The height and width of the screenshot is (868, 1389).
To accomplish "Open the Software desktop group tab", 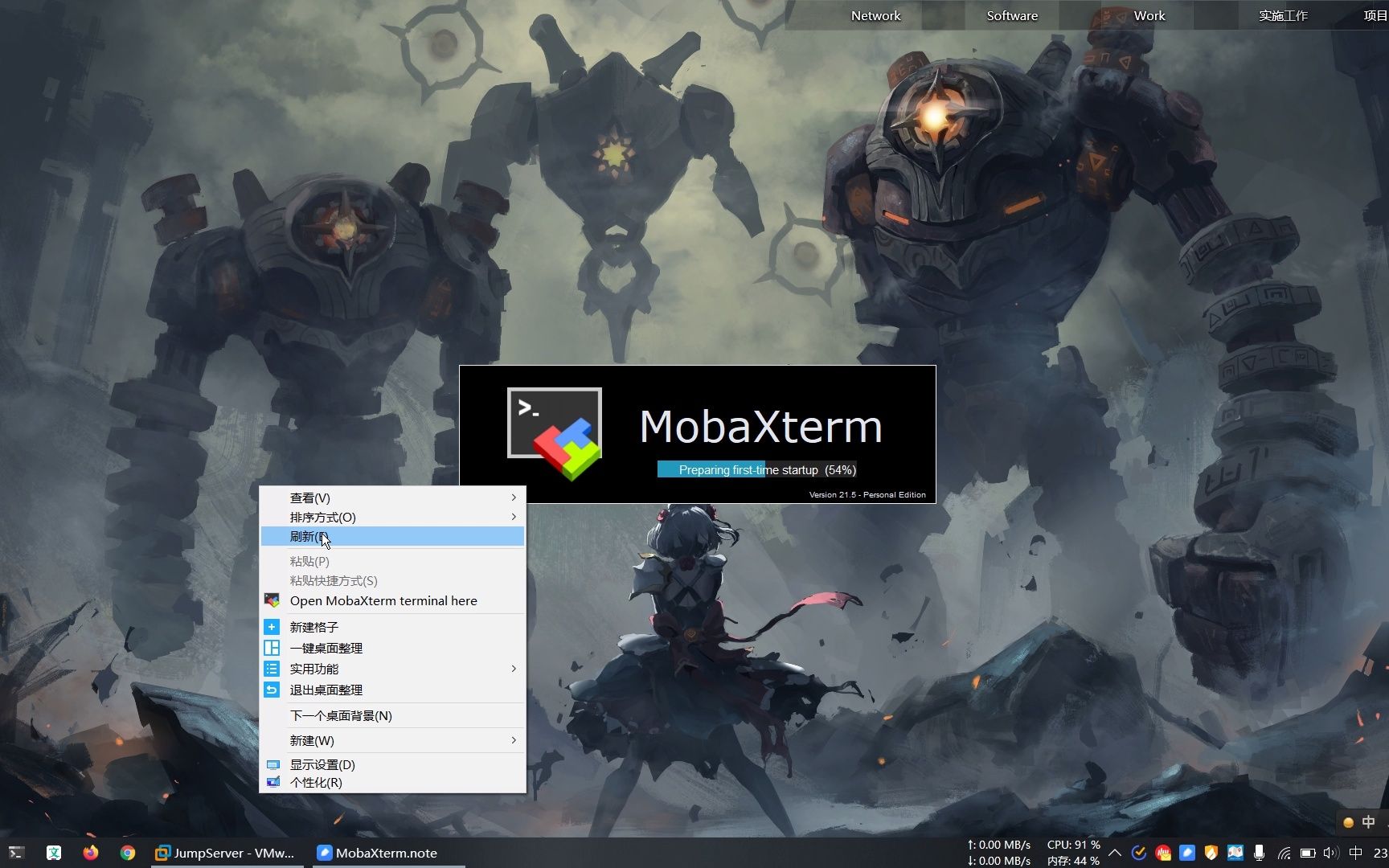I will click(1012, 15).
